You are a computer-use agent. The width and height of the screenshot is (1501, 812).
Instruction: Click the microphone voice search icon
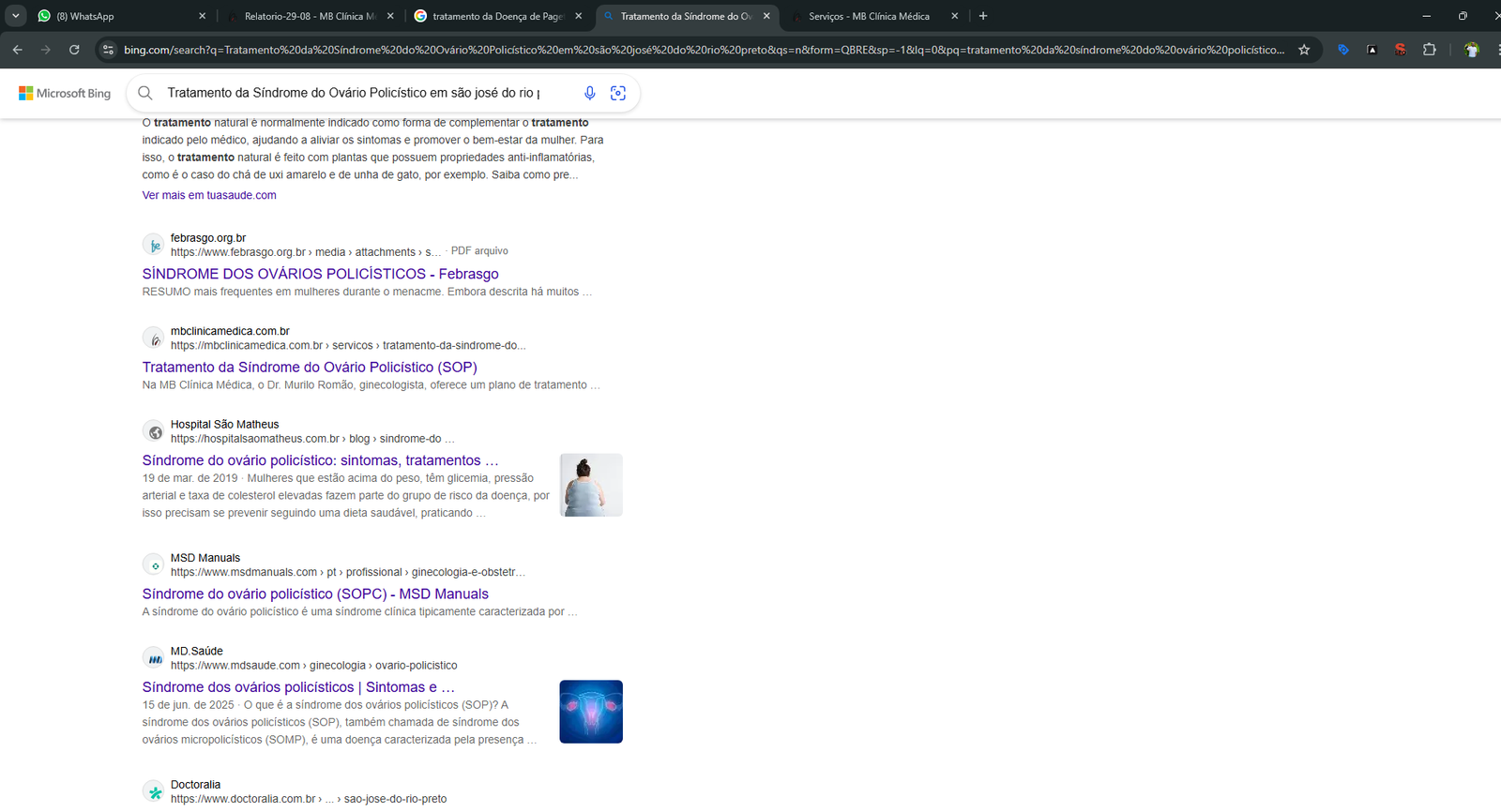pos(589,93)
